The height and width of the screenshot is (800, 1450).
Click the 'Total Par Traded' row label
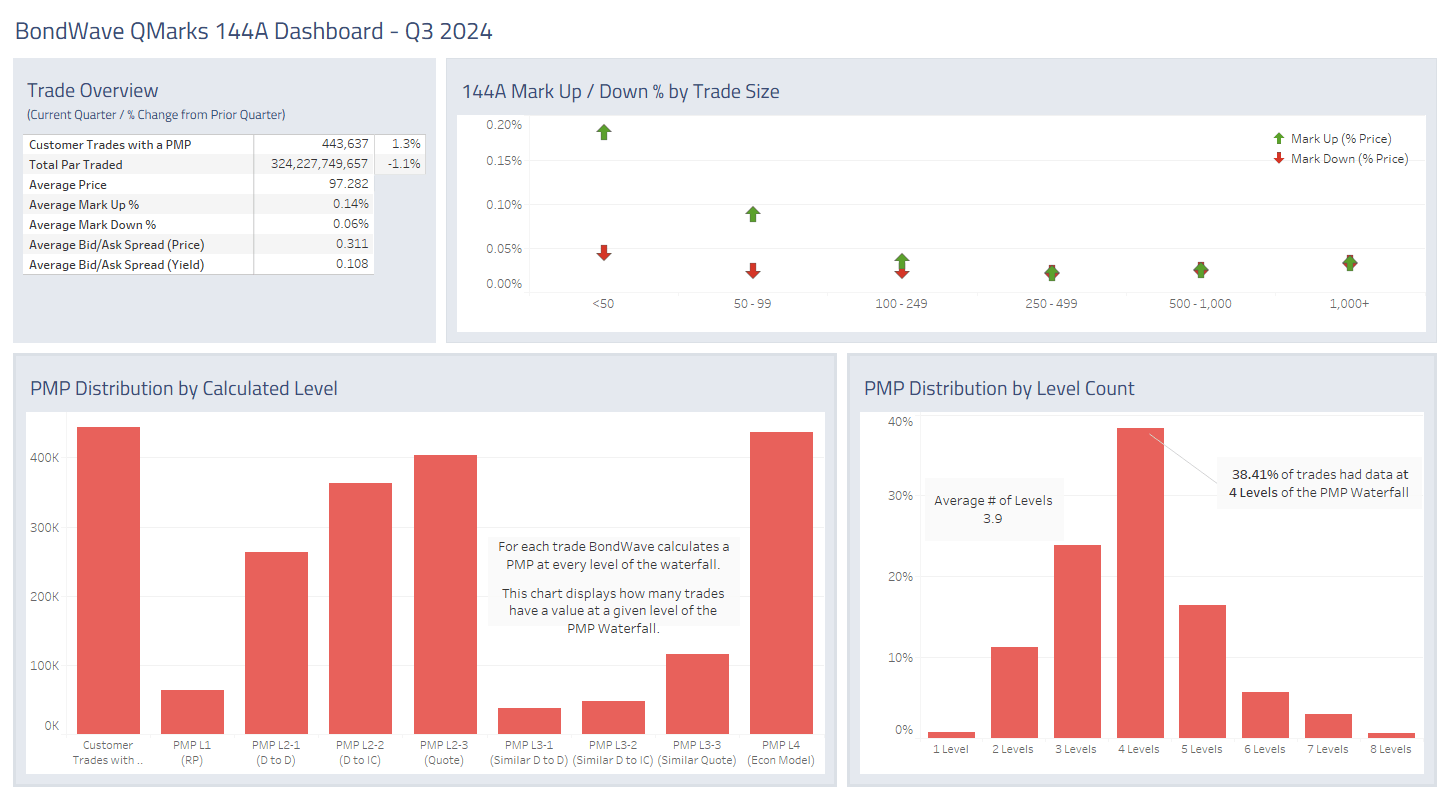(76, 165)
